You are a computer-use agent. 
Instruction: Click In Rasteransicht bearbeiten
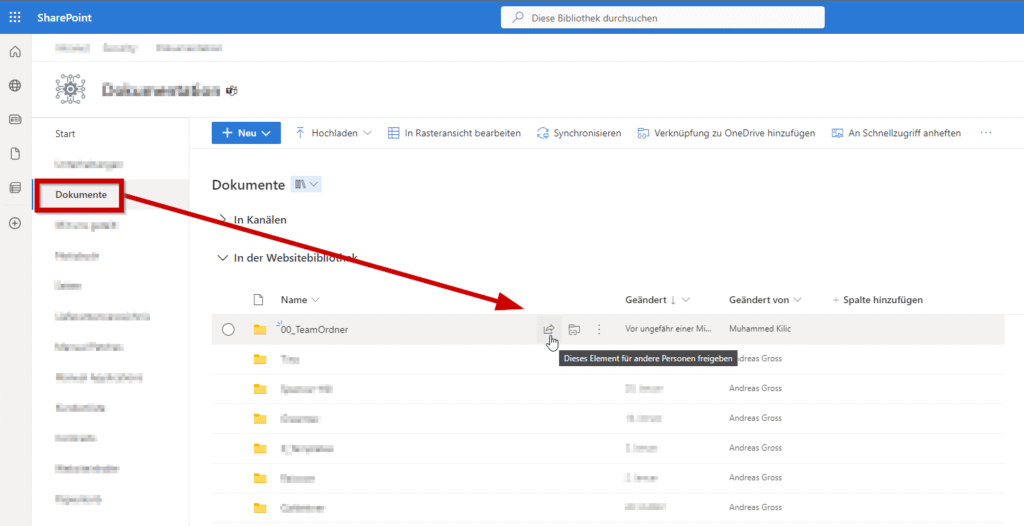455,133
